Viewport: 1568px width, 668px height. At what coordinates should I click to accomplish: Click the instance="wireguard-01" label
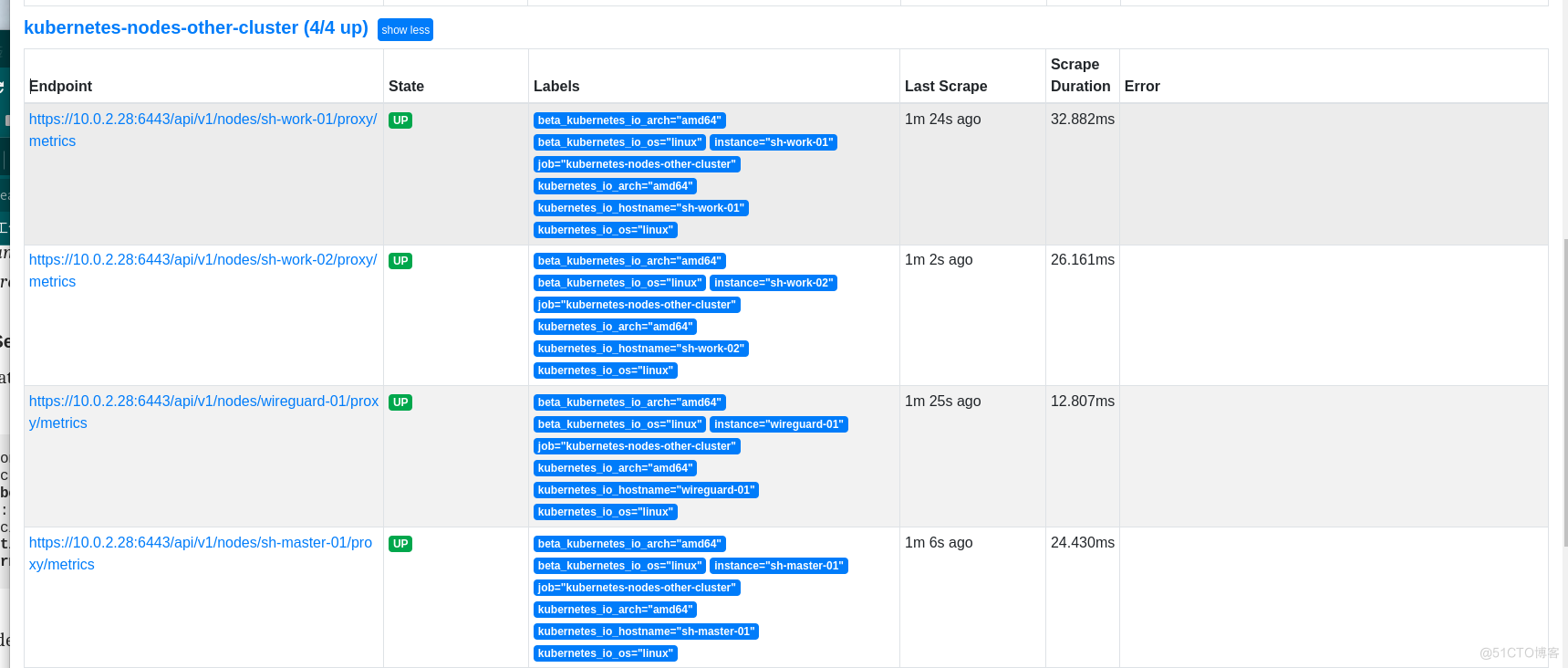point(779,424)
